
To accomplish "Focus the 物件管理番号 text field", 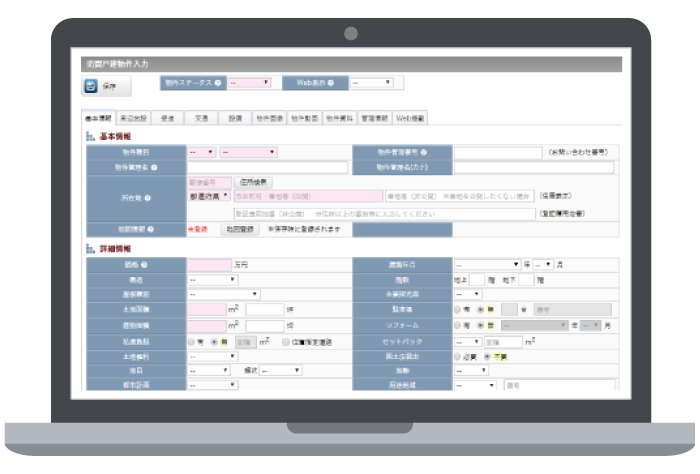I will 498,152.
